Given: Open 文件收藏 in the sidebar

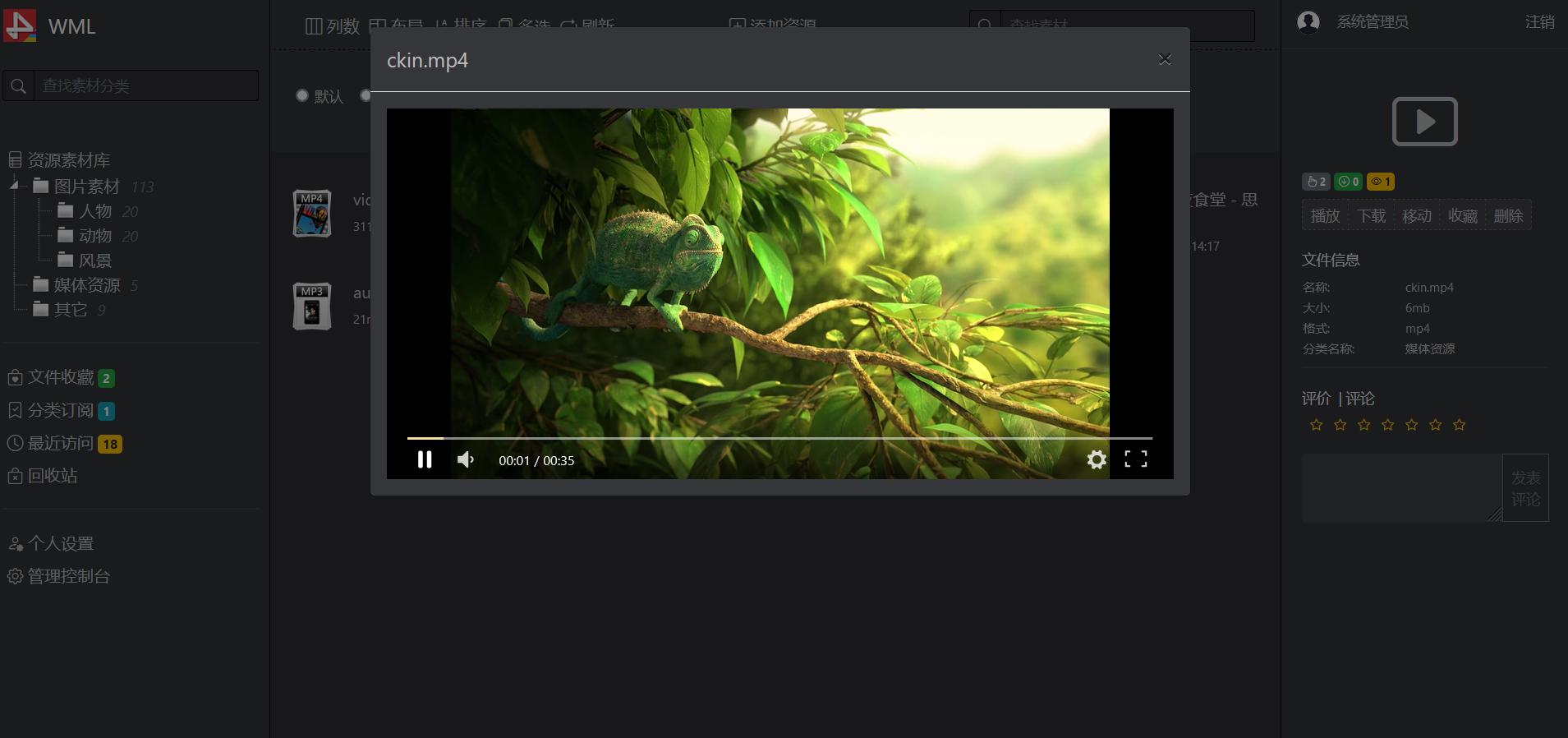Looking at the screenshot, I should click(x=61, y=377).
